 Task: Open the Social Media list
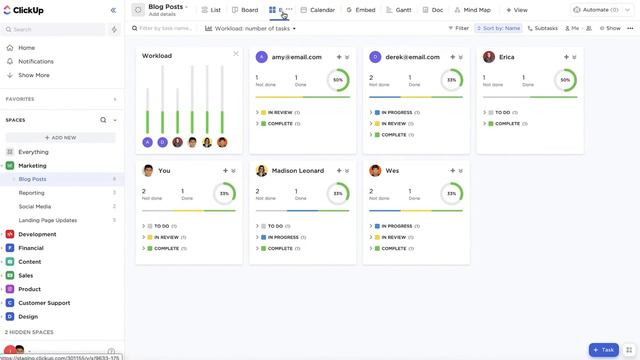tap(35, 207)
